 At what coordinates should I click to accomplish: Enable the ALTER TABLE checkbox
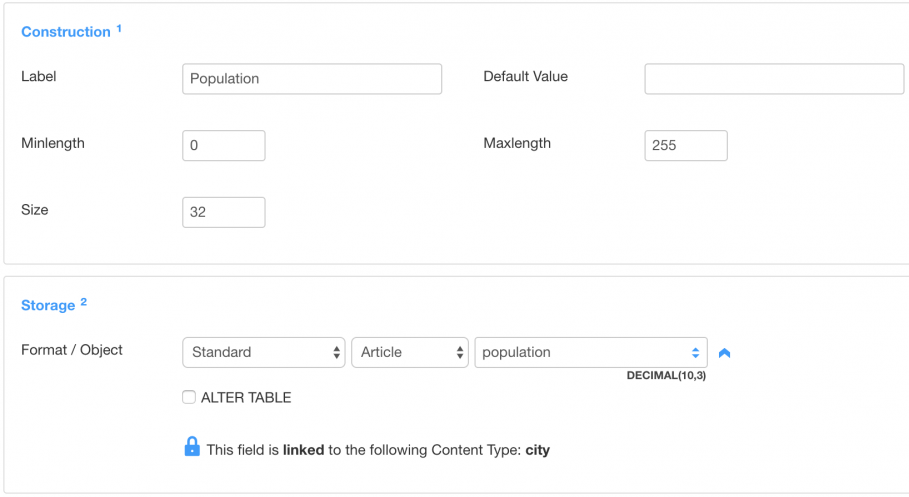pos(189,397)
